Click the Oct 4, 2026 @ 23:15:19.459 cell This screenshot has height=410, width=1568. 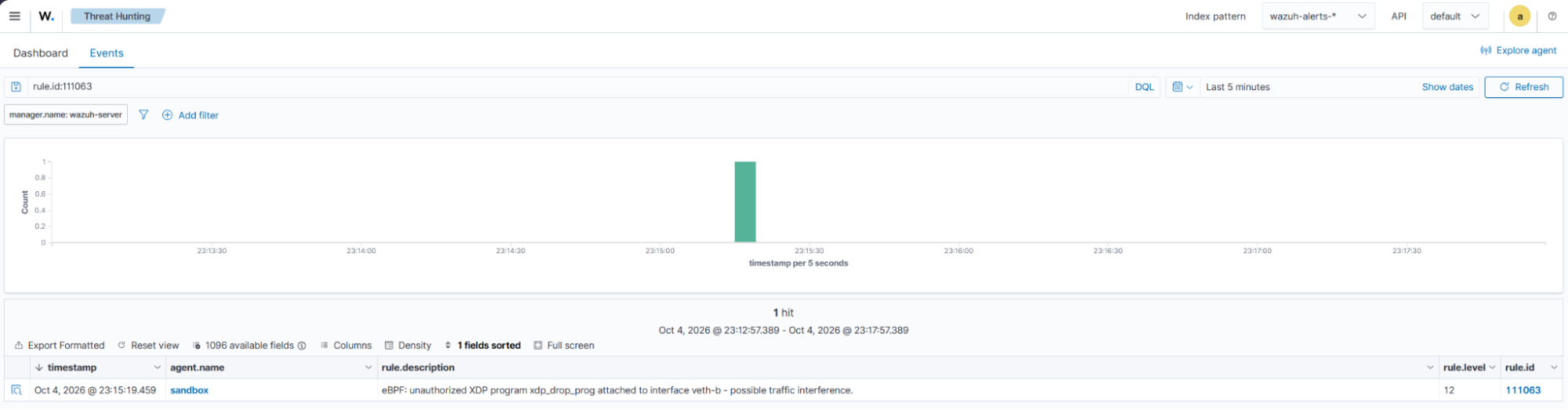click(96, 390)
